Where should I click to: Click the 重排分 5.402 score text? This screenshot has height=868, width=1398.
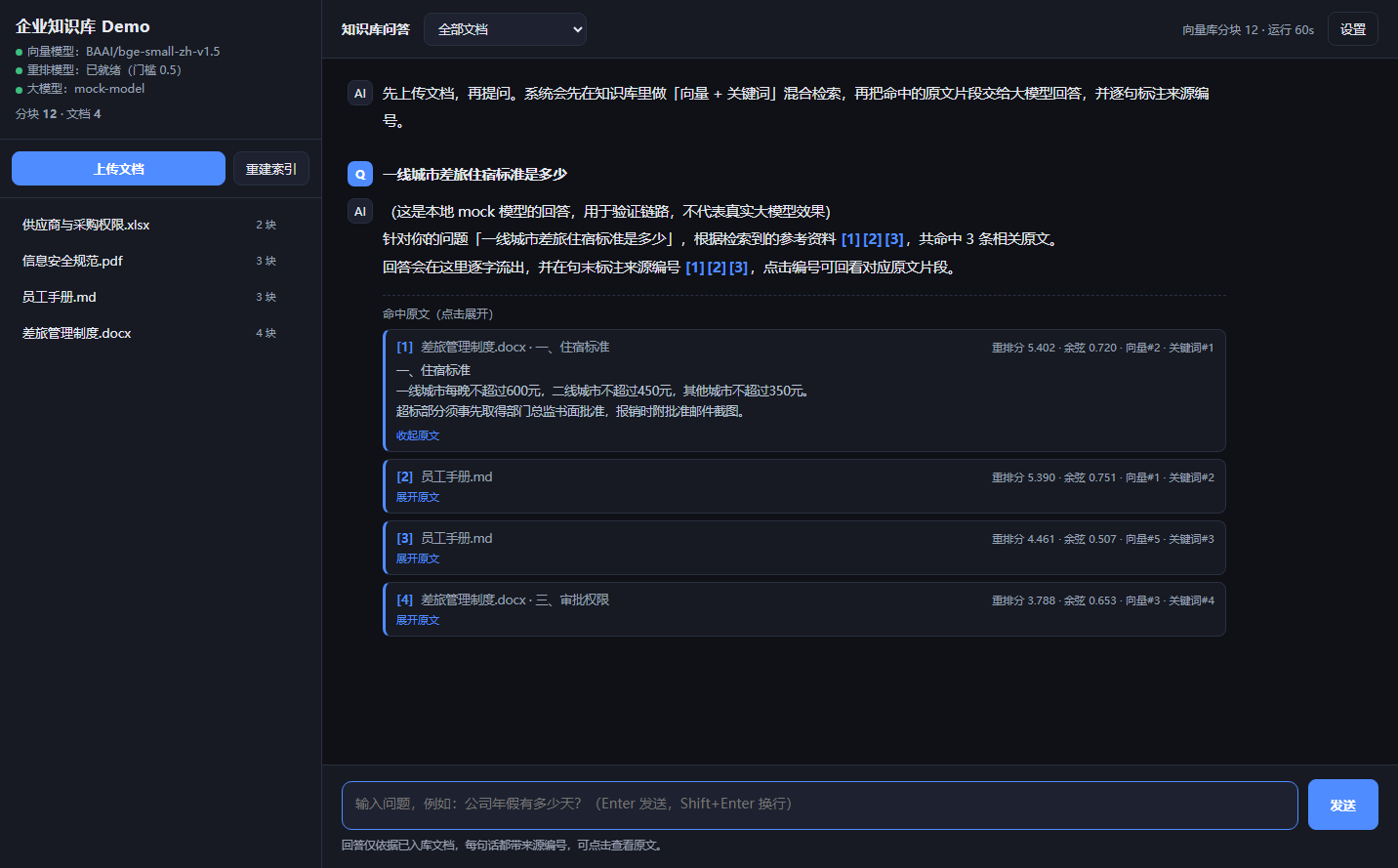click(x=1023, y=348)
